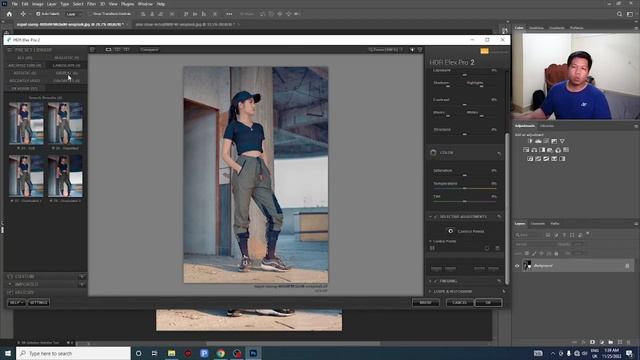Select the Landscape preset category
The height and width of the screenshot is (360, 640).
point(67,65)
